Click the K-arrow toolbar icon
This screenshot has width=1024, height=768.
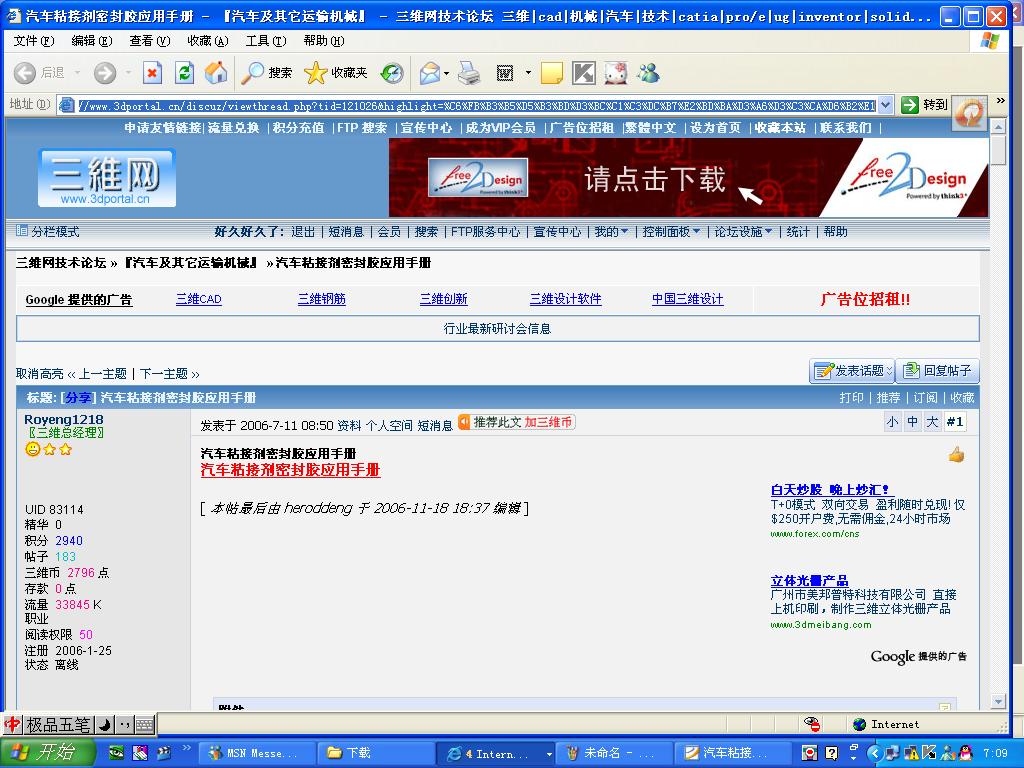(x=584, y=72)
